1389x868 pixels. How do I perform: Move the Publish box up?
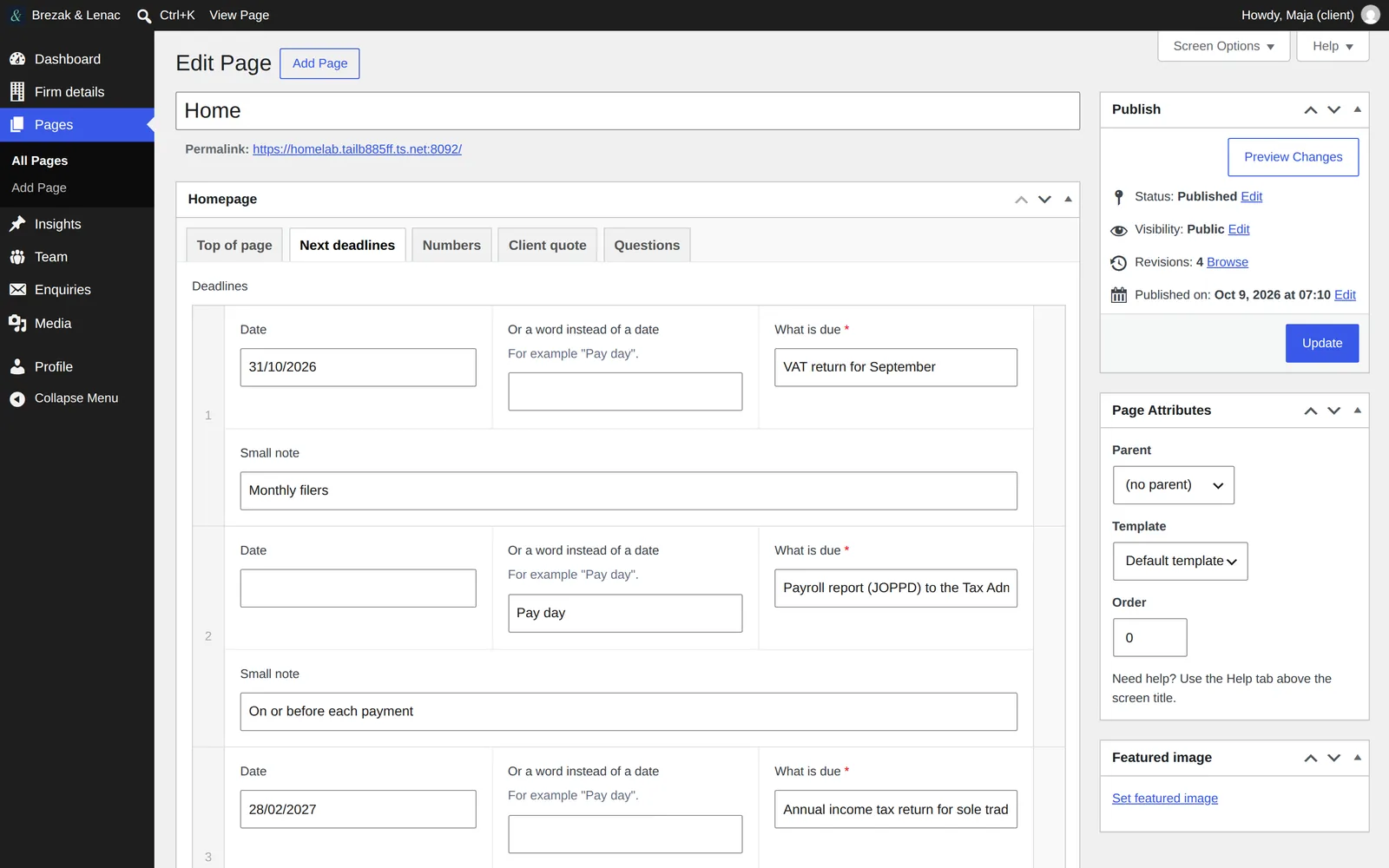pyautogui.click(x=1311, y=110)
